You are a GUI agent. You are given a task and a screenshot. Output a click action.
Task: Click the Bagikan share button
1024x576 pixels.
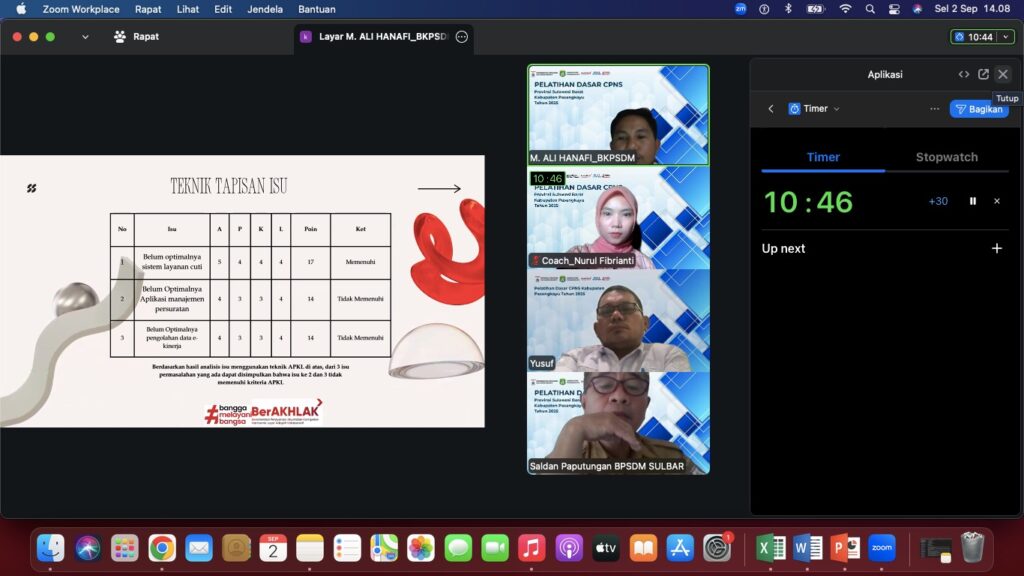(x=978, y=108)
